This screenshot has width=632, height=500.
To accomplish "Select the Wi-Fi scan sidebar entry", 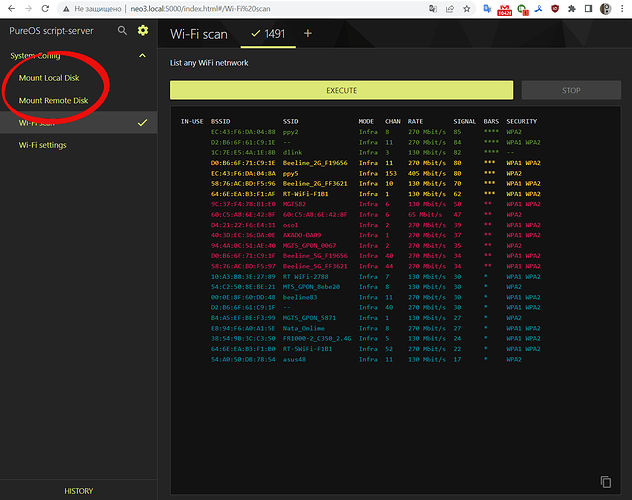I will 42,122.
